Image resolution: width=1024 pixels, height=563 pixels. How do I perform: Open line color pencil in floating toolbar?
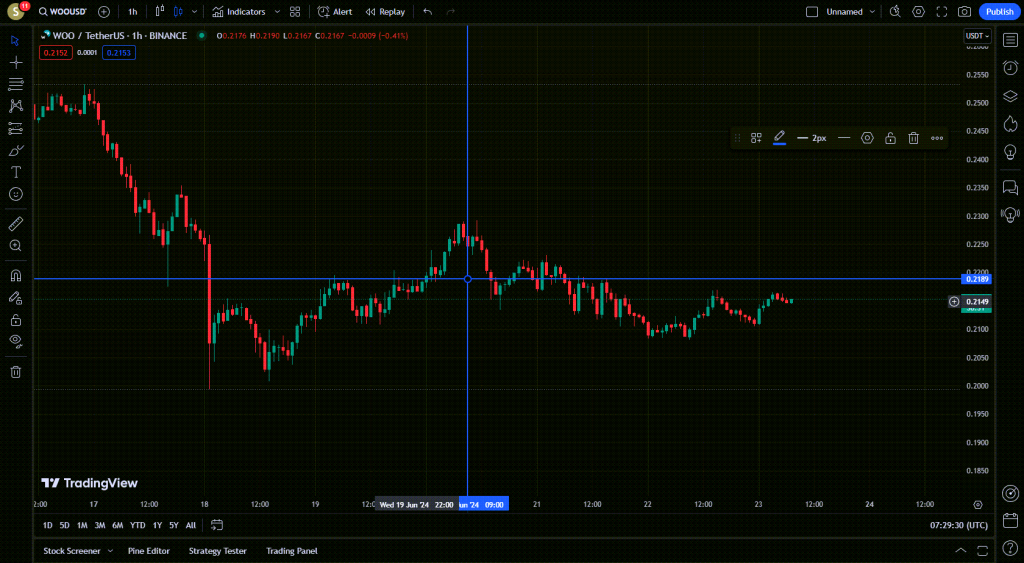(779, 137)
